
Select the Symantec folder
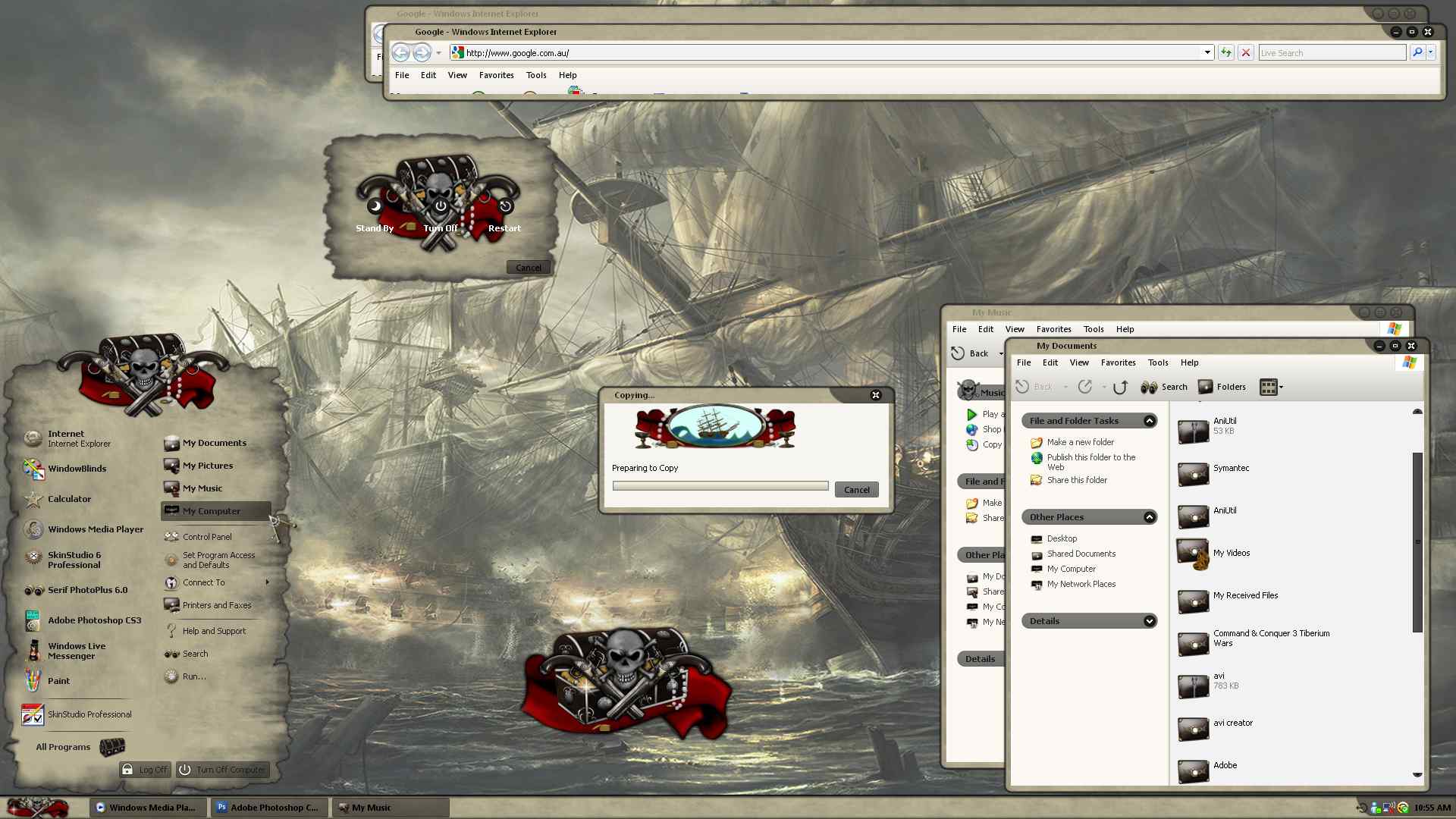(1213, 473)
